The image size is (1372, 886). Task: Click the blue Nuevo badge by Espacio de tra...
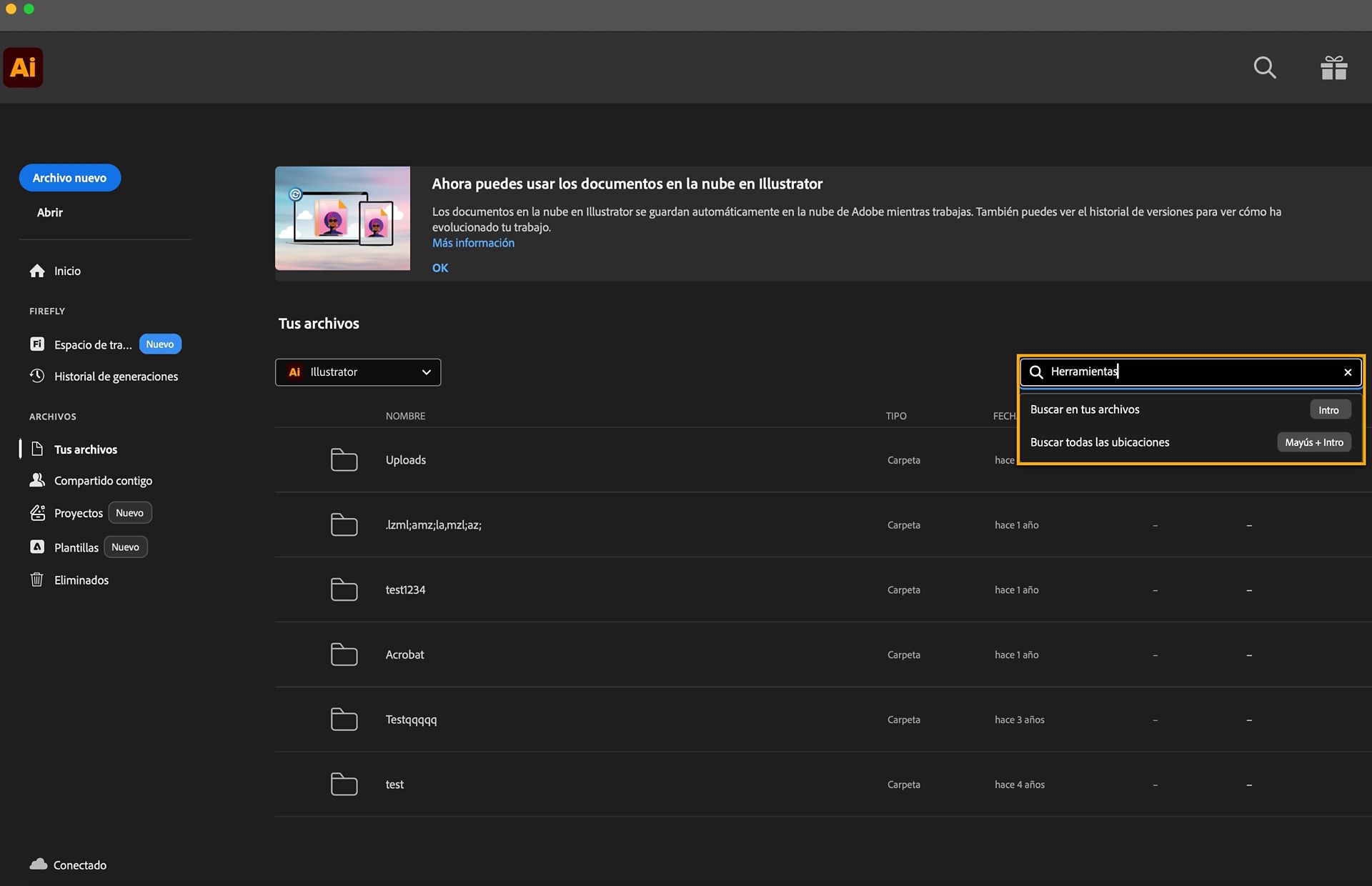[x=160, y=344]
